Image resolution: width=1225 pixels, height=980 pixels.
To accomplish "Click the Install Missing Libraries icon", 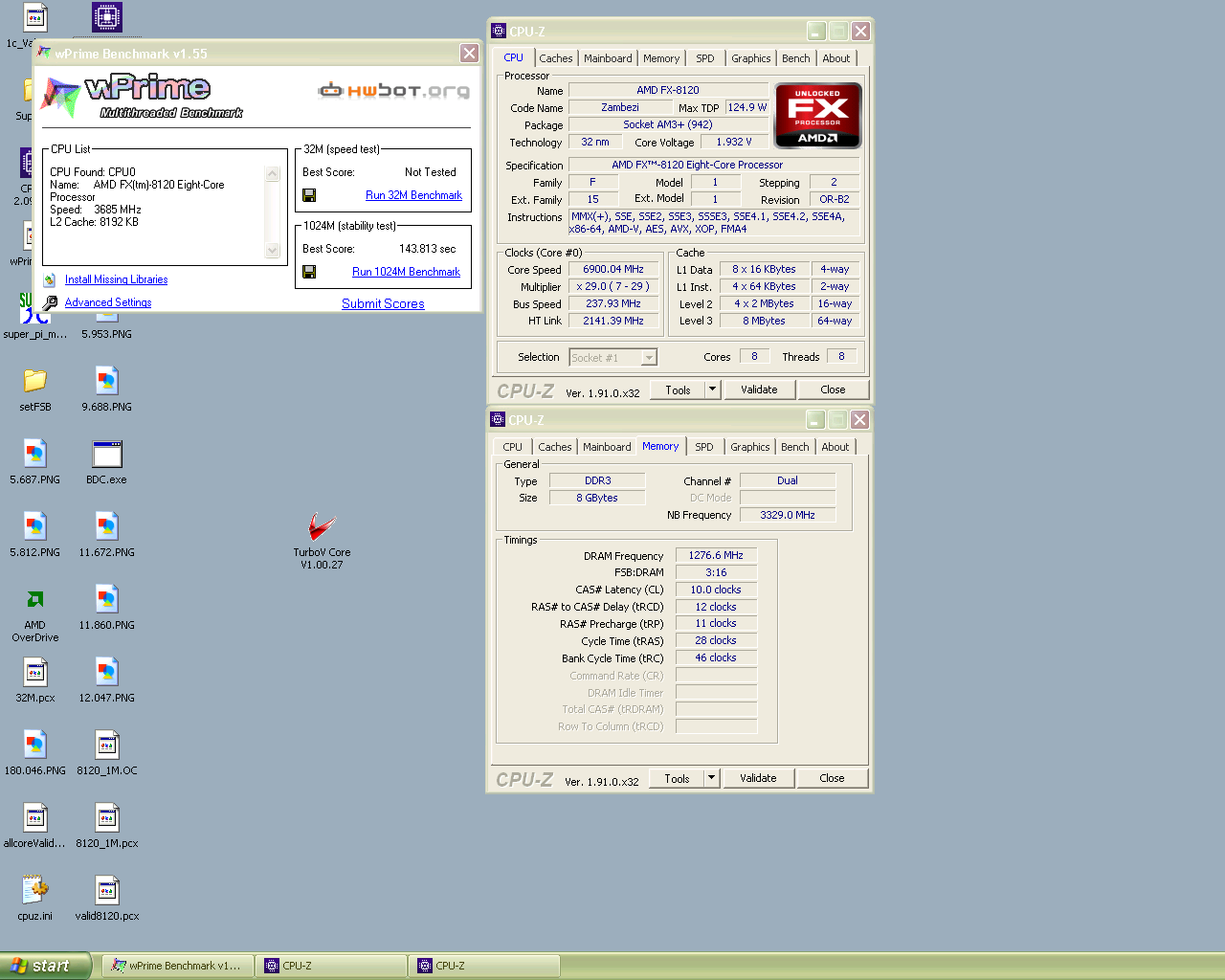I will coord(50,279).
